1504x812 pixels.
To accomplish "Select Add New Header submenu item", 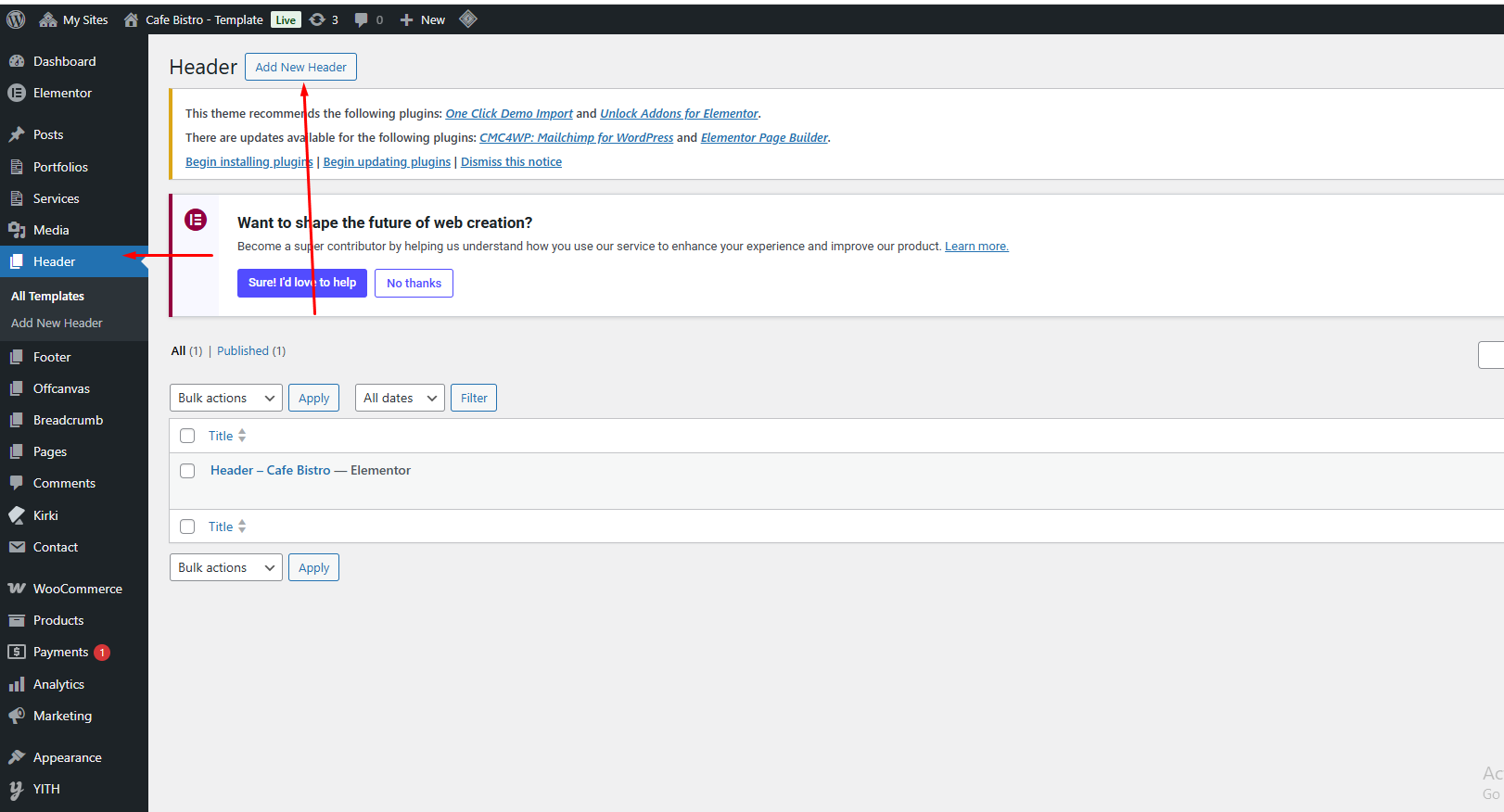I will click(x=57, y=323).
